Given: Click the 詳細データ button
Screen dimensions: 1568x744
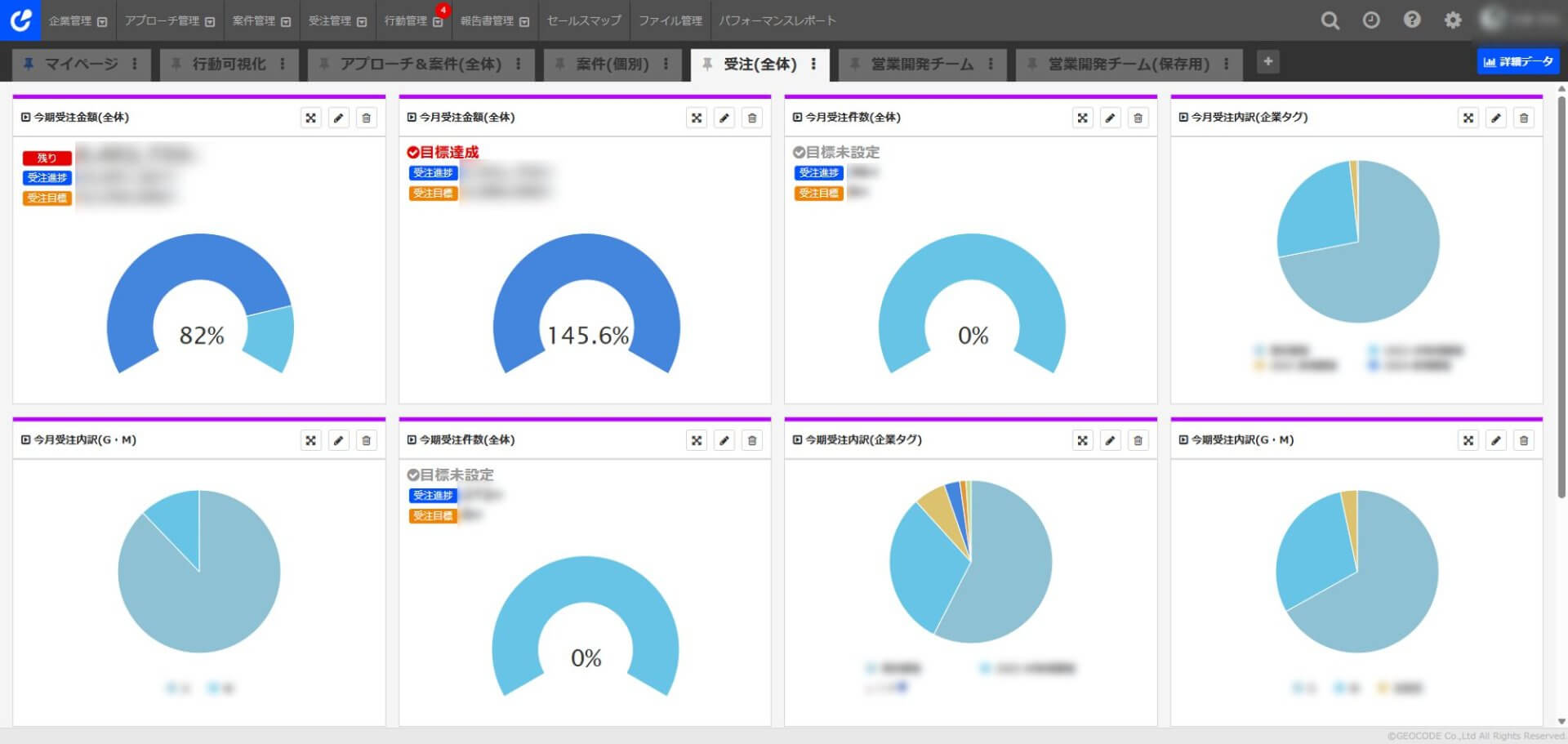Looking at the screenshot, I should (1517, 62).
